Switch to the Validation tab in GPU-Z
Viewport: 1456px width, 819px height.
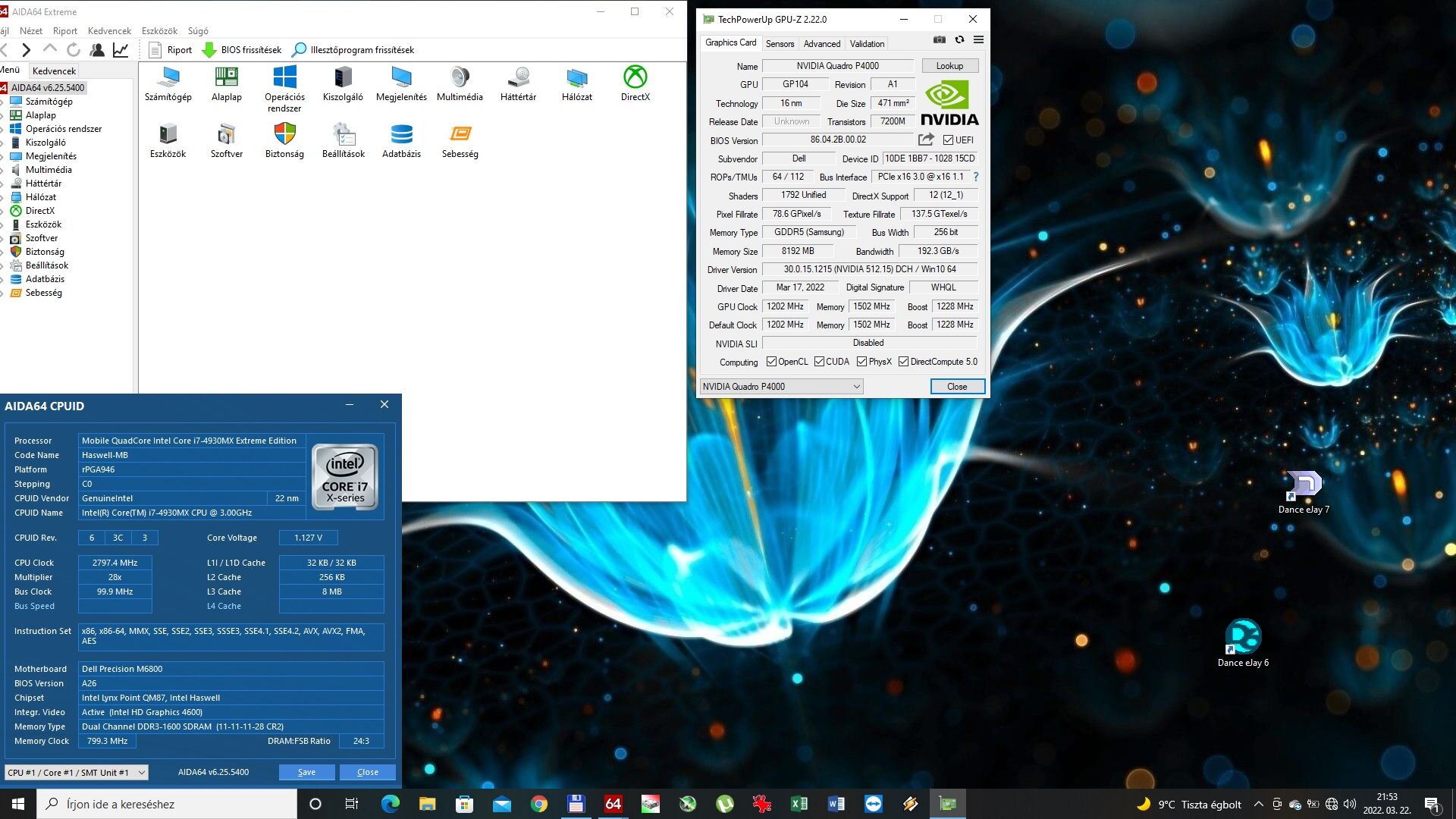[x=867, y=44]
